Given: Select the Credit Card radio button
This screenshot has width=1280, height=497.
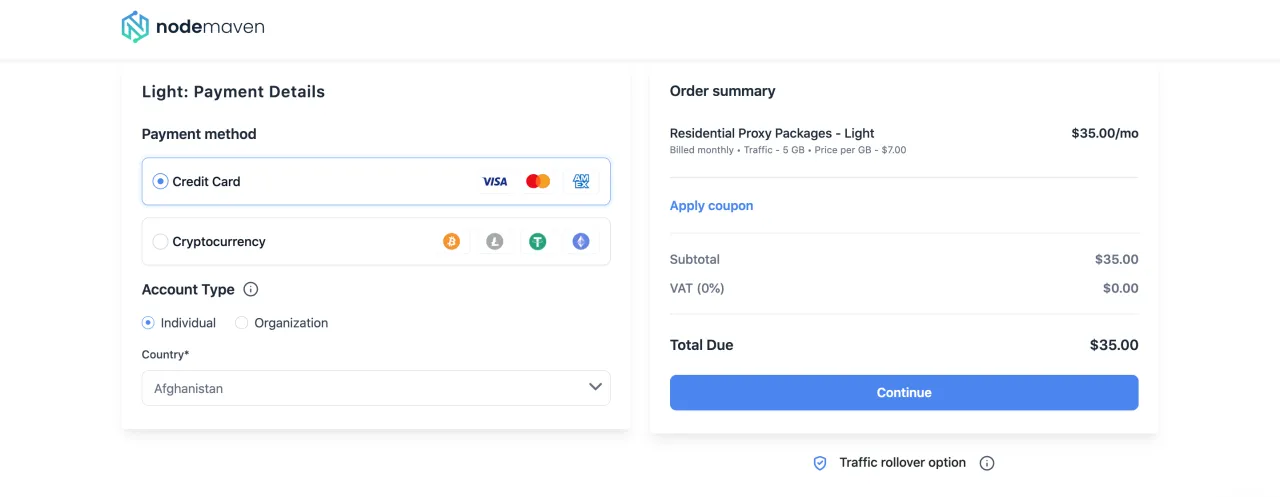Looking at the screenshot, I should [160, 182].
